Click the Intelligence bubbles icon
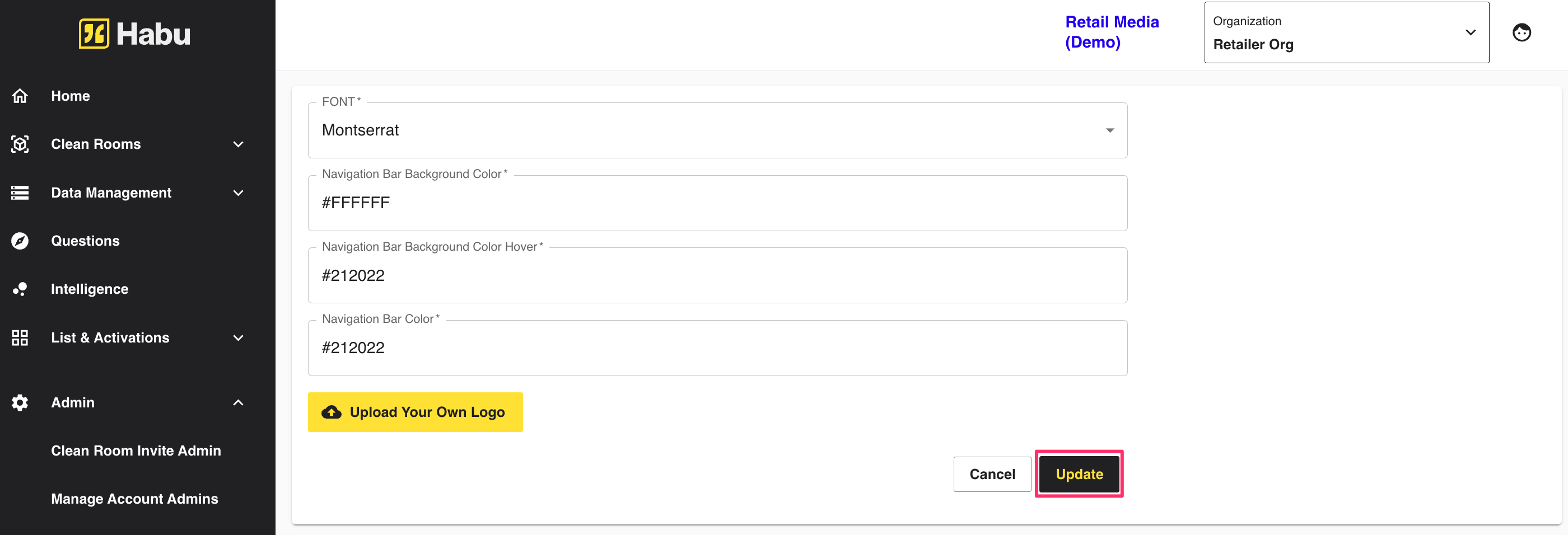The width and height of the screenshot is (1568, 535). click(20, 289)
